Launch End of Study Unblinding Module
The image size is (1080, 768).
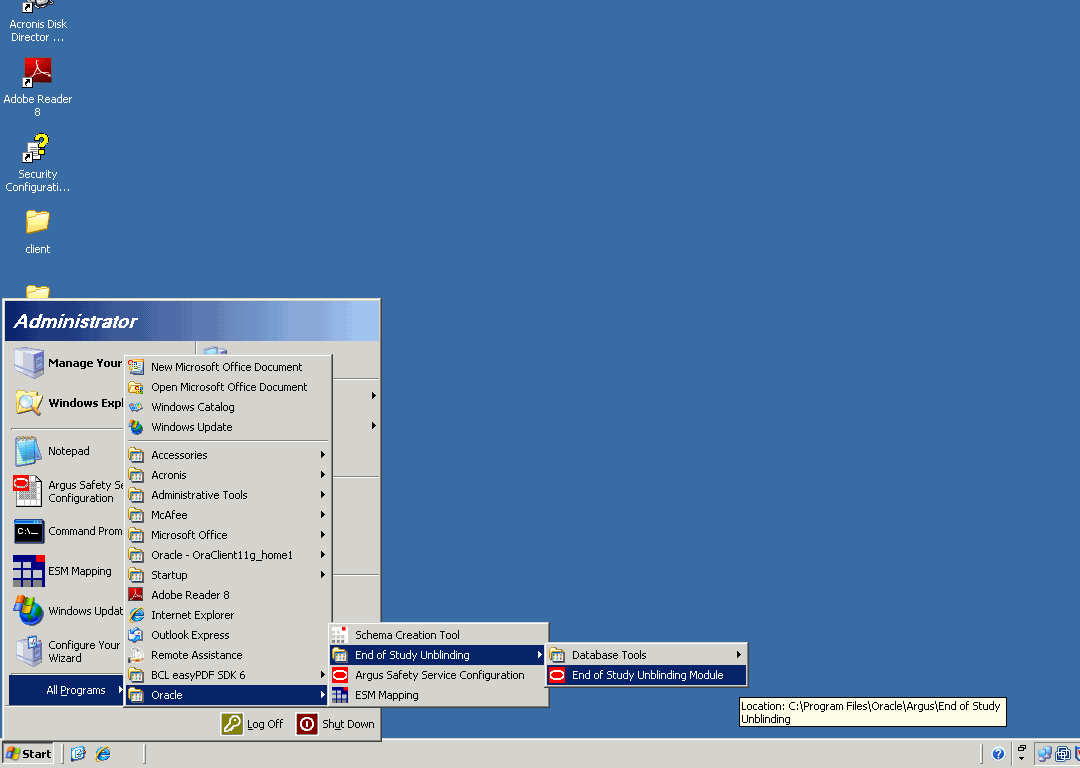point(647,675)
